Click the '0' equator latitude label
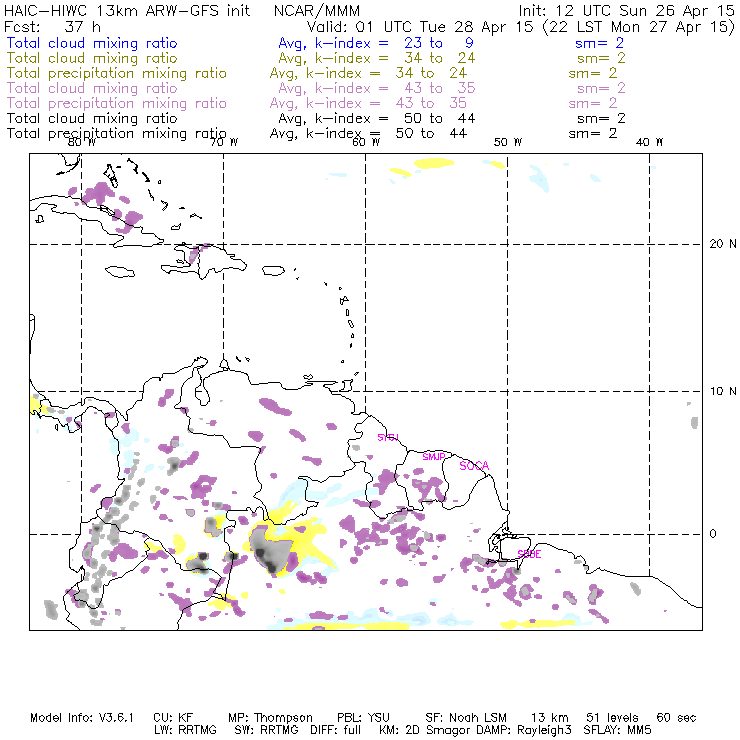The image size is (740, 740). (713, 534)
